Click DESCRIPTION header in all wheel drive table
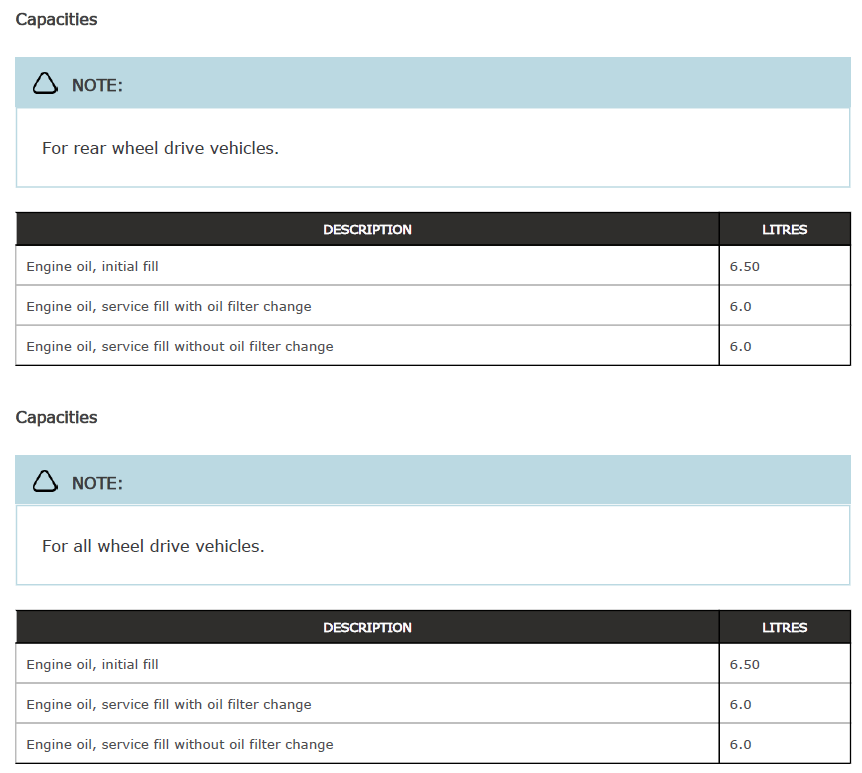Screen dimensions: 862x773 point(367,628)
